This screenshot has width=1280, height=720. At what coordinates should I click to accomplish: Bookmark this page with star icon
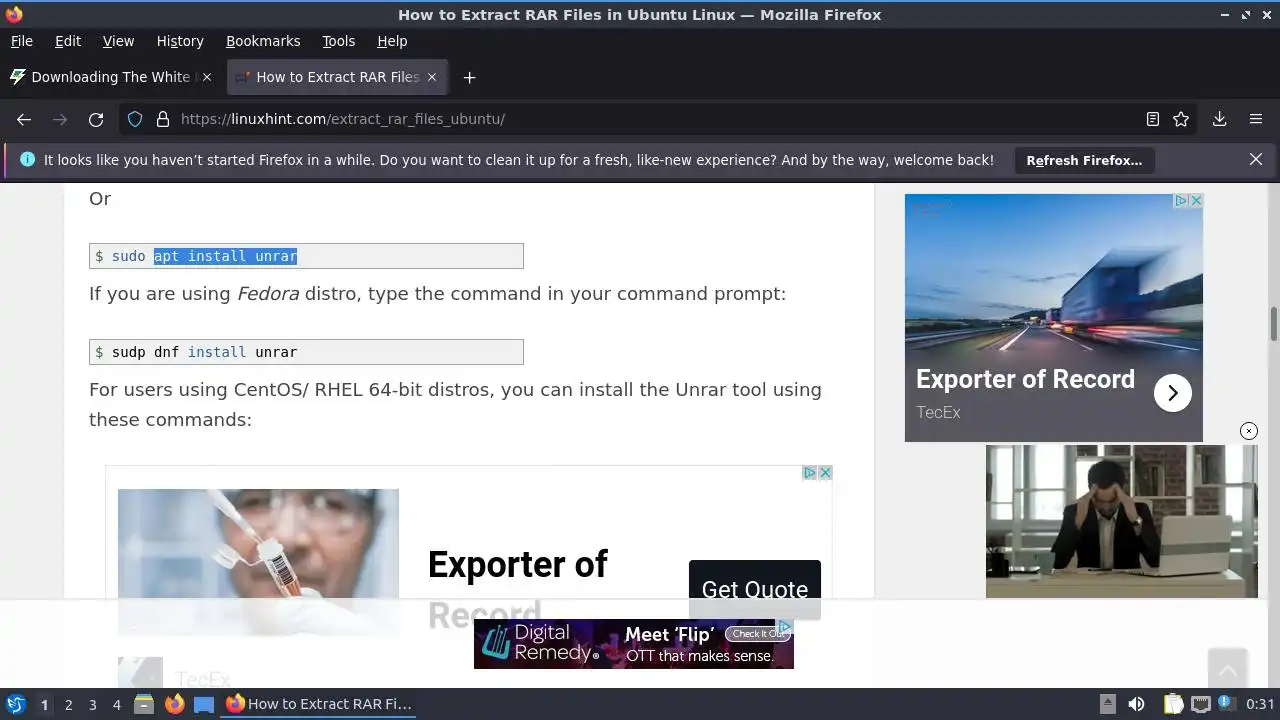point(1181,119)
